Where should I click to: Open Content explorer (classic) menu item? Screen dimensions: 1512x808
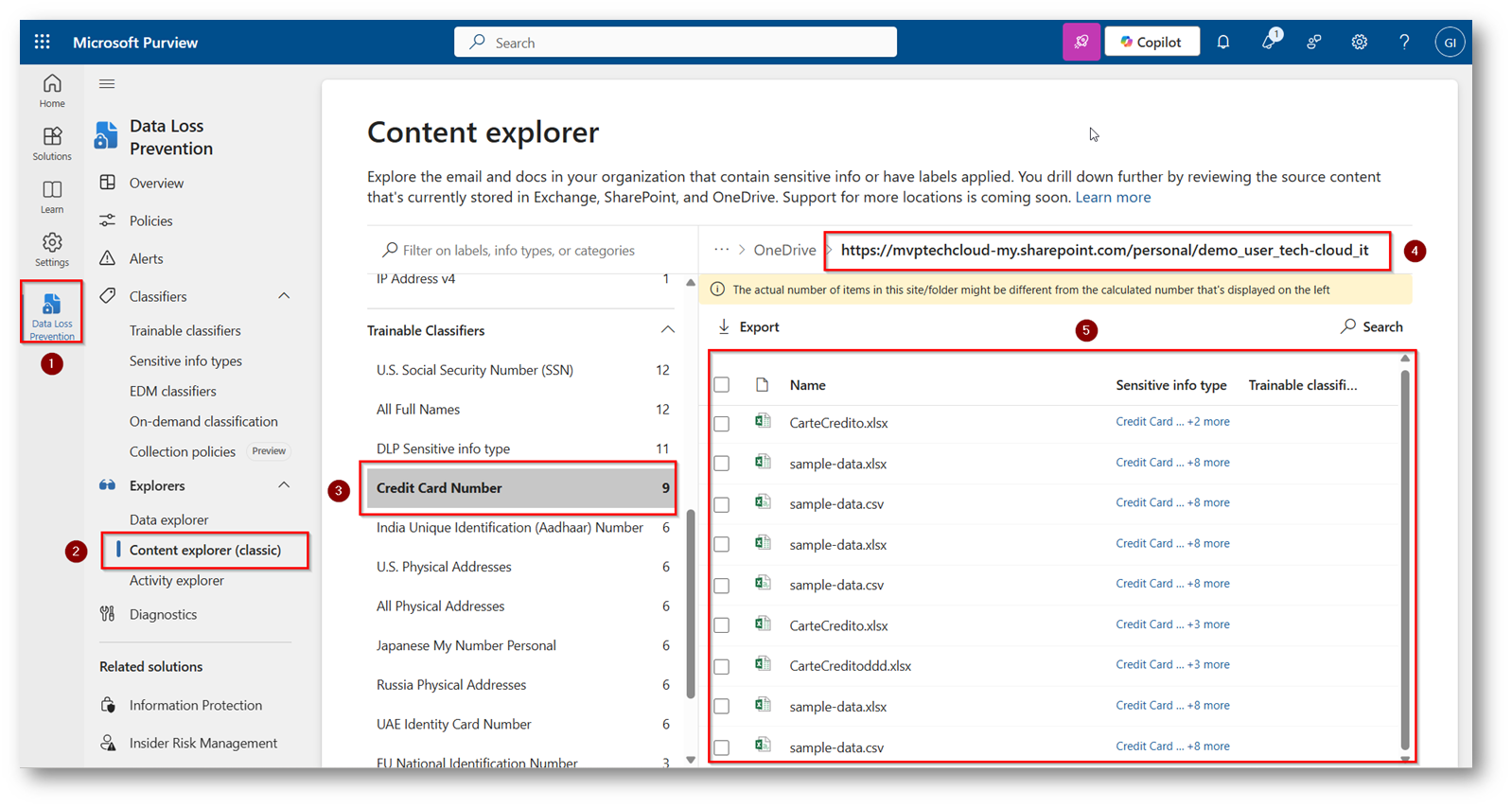point(205,550)
